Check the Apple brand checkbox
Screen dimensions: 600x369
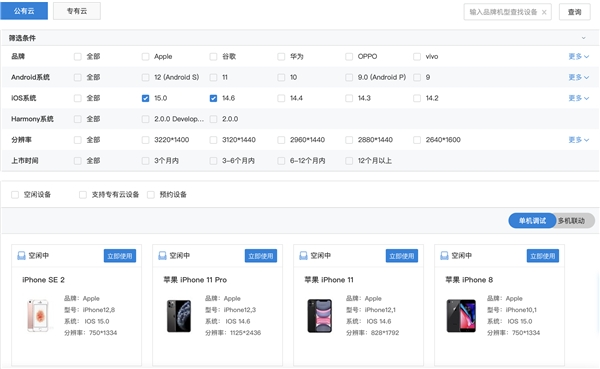145,57
